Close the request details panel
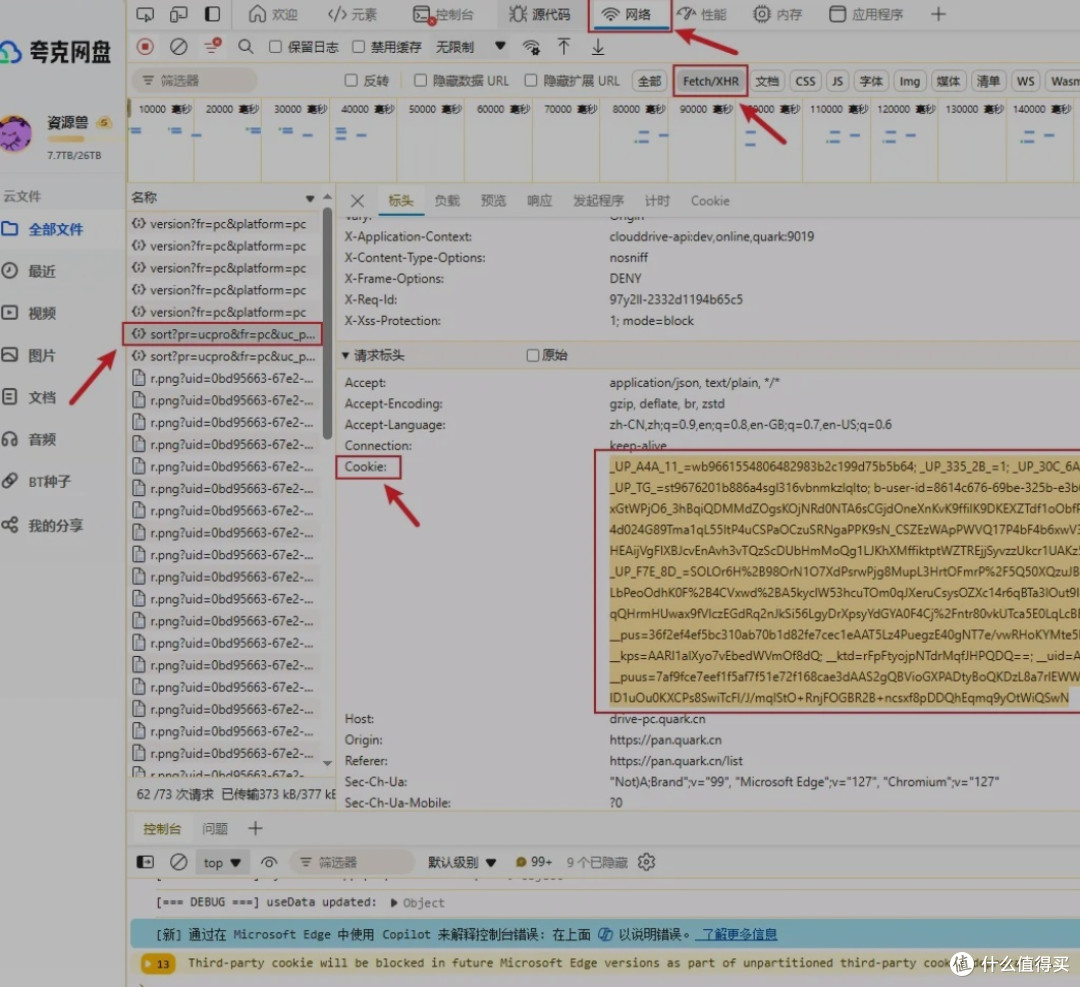The width and height of the screenshot is (1080, 987). (358, 201)
